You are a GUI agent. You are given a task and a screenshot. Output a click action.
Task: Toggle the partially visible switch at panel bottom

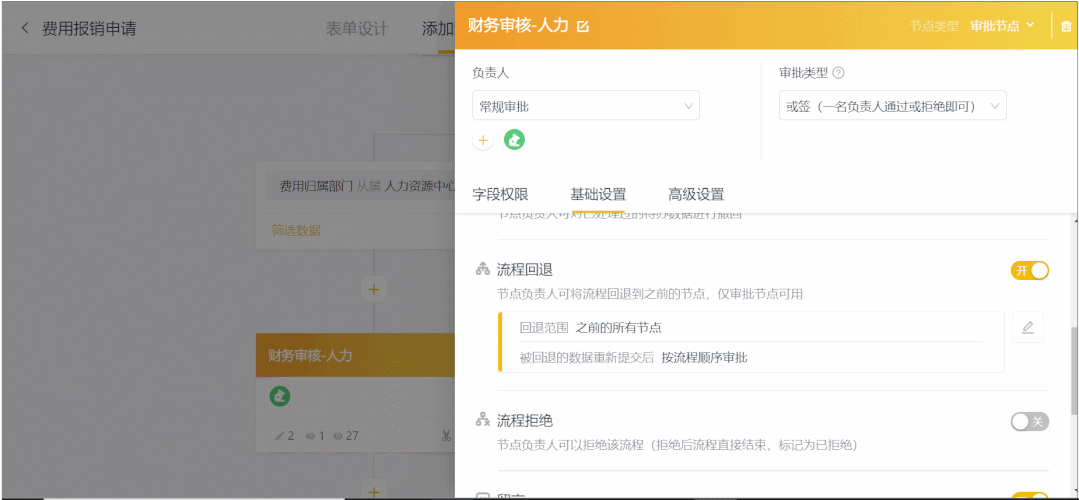point(1029,496)
